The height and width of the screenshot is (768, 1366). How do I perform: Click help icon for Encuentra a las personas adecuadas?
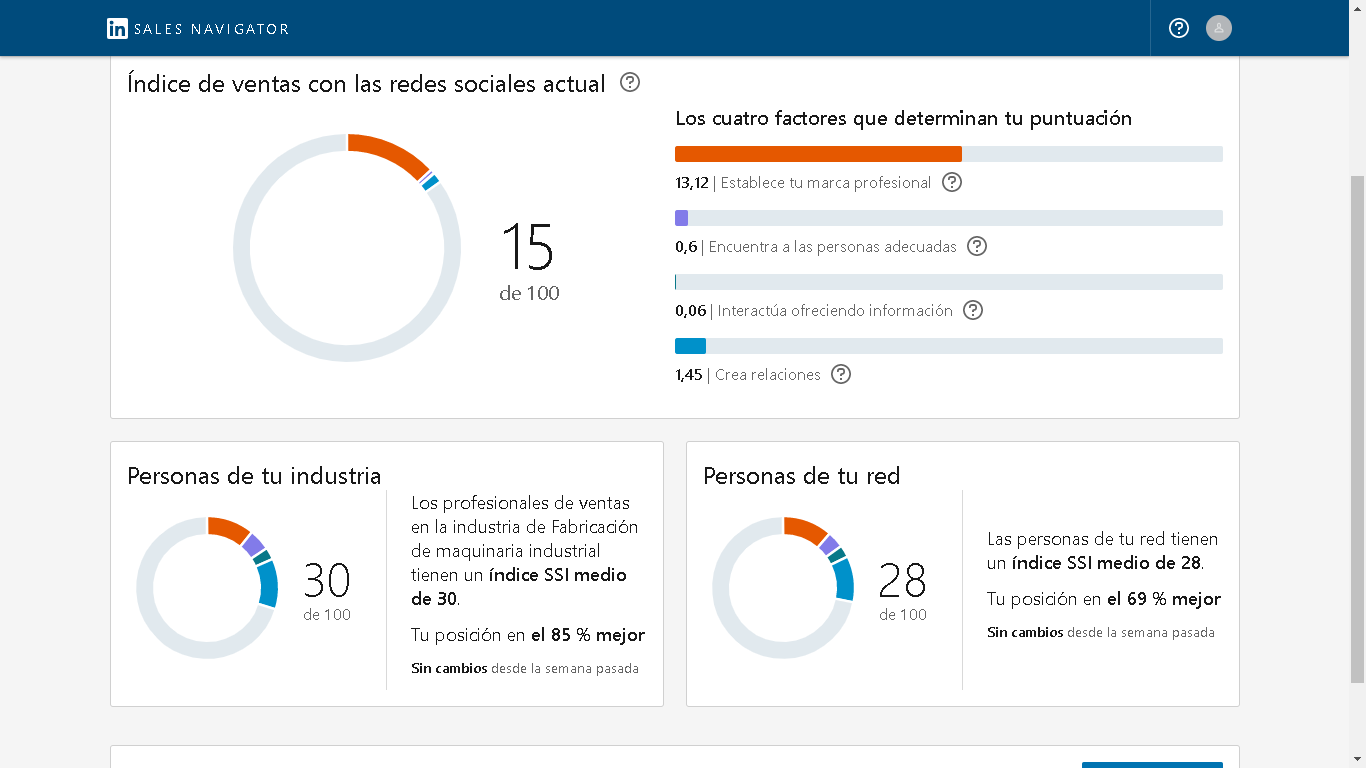[977, 246]
